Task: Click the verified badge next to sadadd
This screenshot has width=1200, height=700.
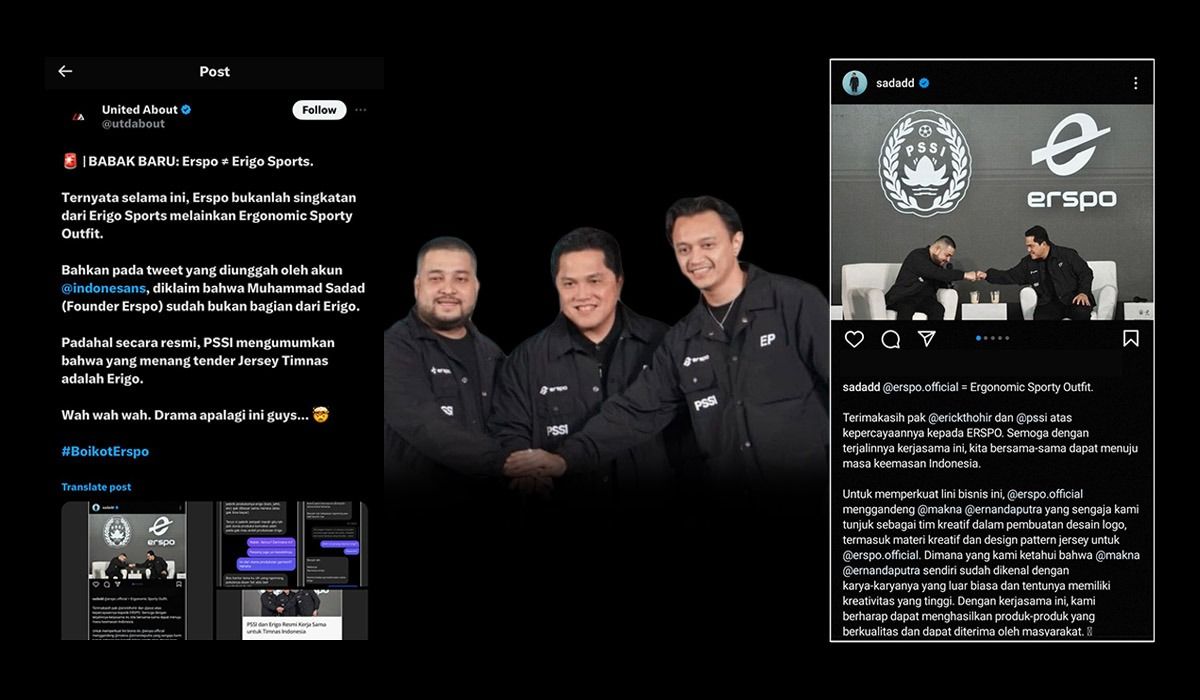Action: tap(924, 83)
